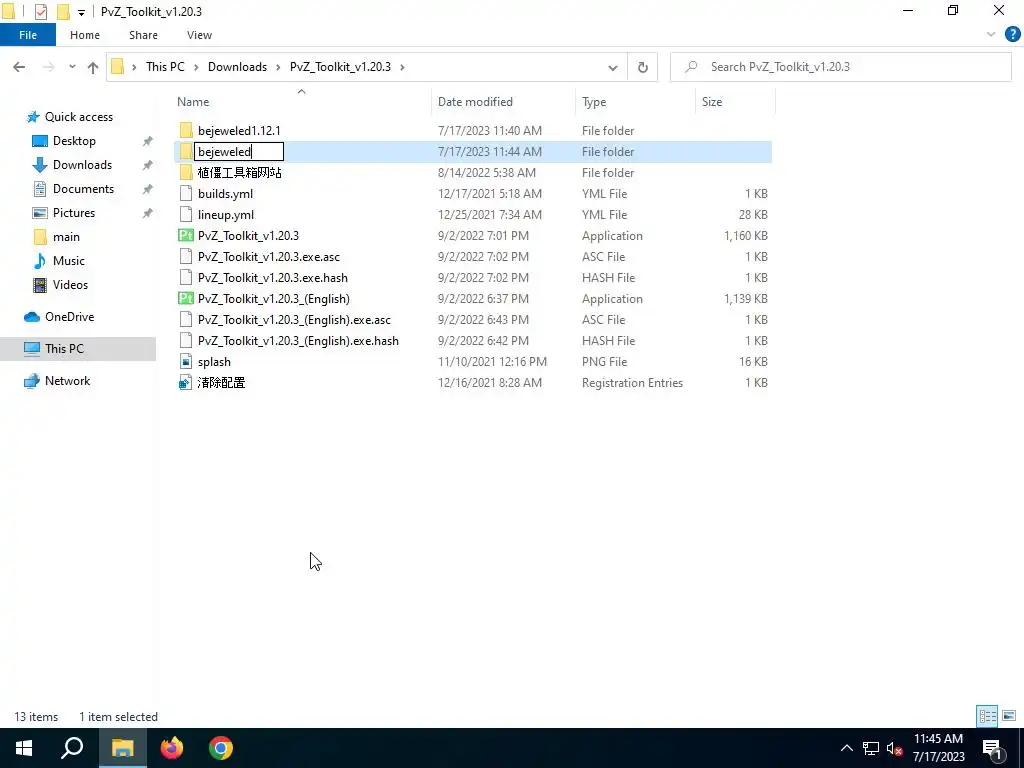Open the recent locations dropdown arrow
The width and height of the screenshot is (1024, 768).
[72, 67]
